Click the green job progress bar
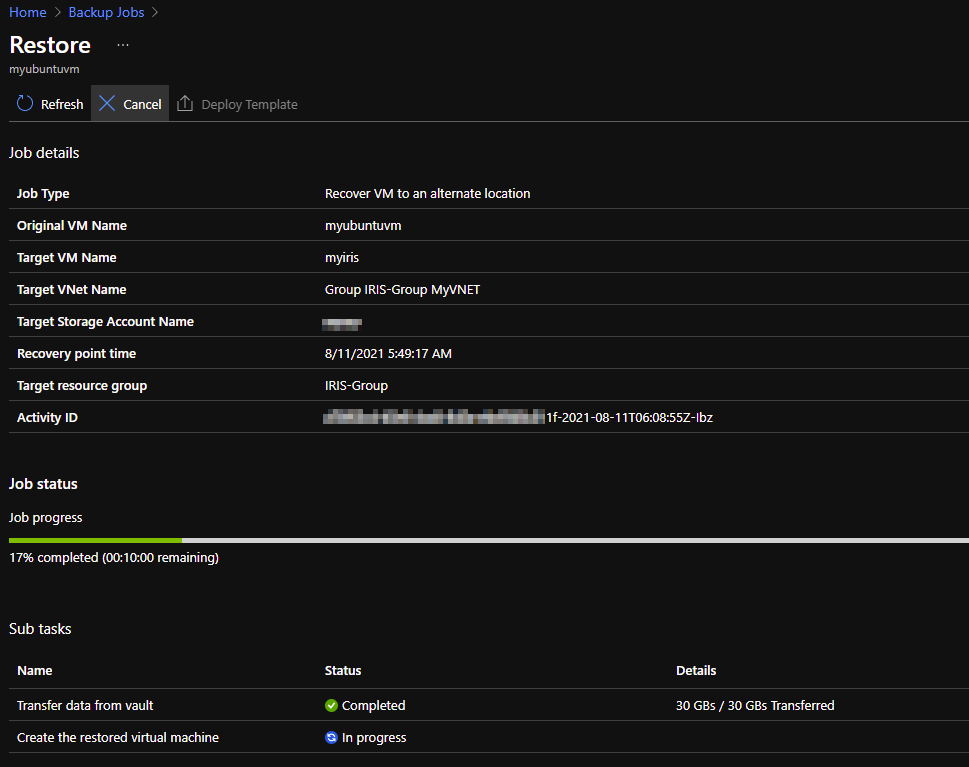 pos(96,541)
